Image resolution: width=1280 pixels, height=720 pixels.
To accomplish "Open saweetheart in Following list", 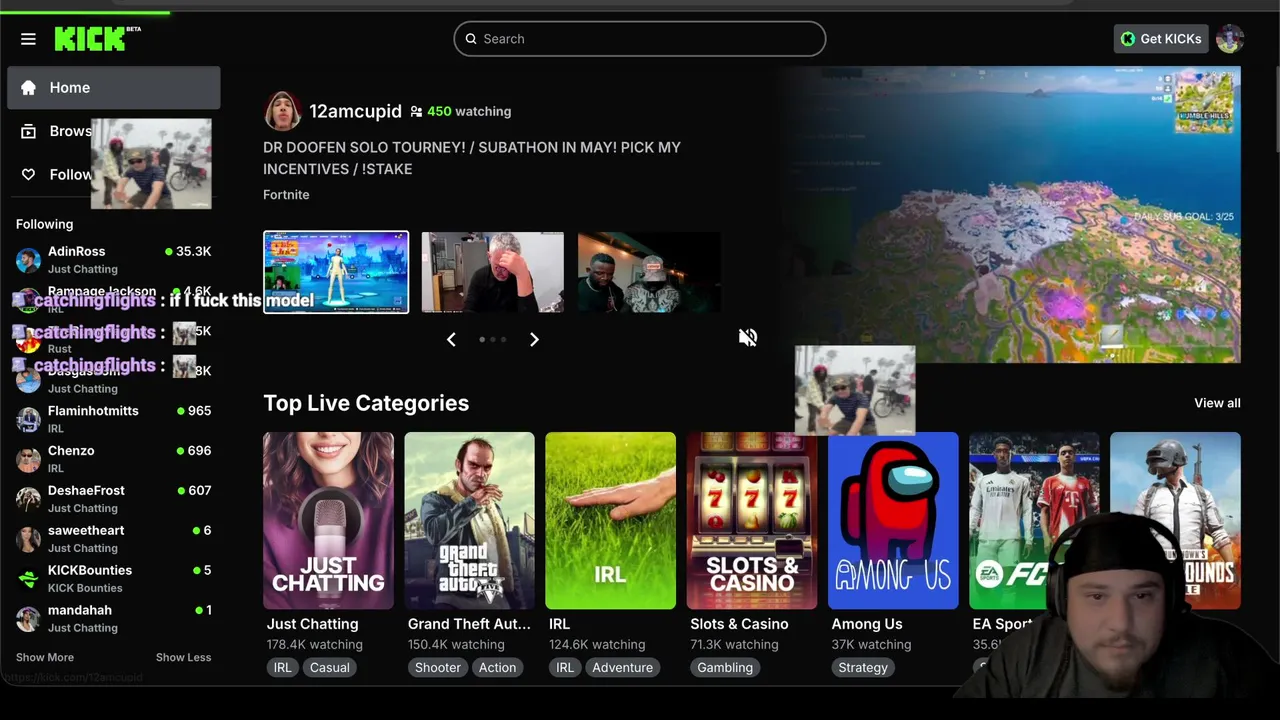I will point(114,539).
